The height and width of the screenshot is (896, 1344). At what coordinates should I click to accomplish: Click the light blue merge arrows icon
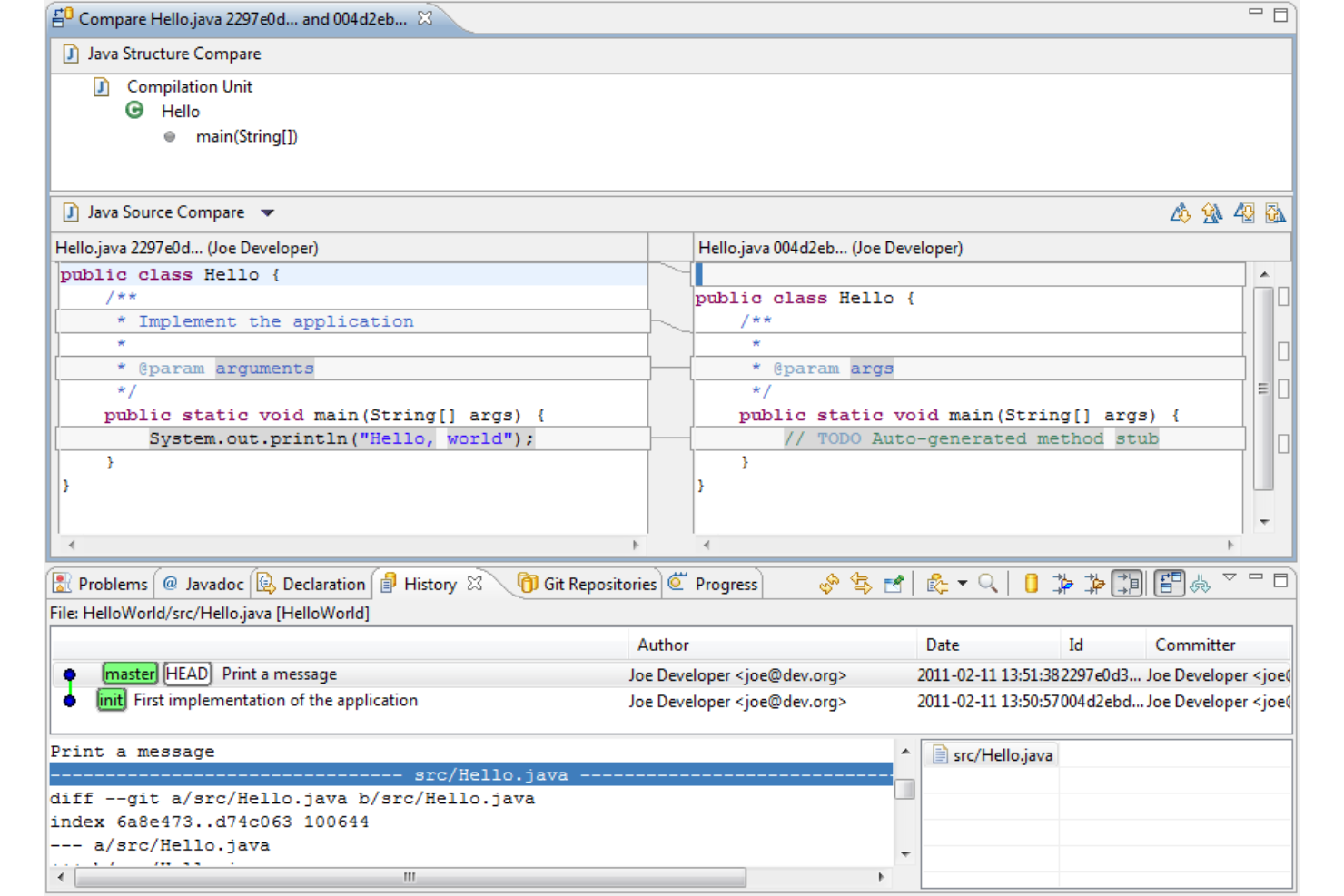[x=1201, y=584]
